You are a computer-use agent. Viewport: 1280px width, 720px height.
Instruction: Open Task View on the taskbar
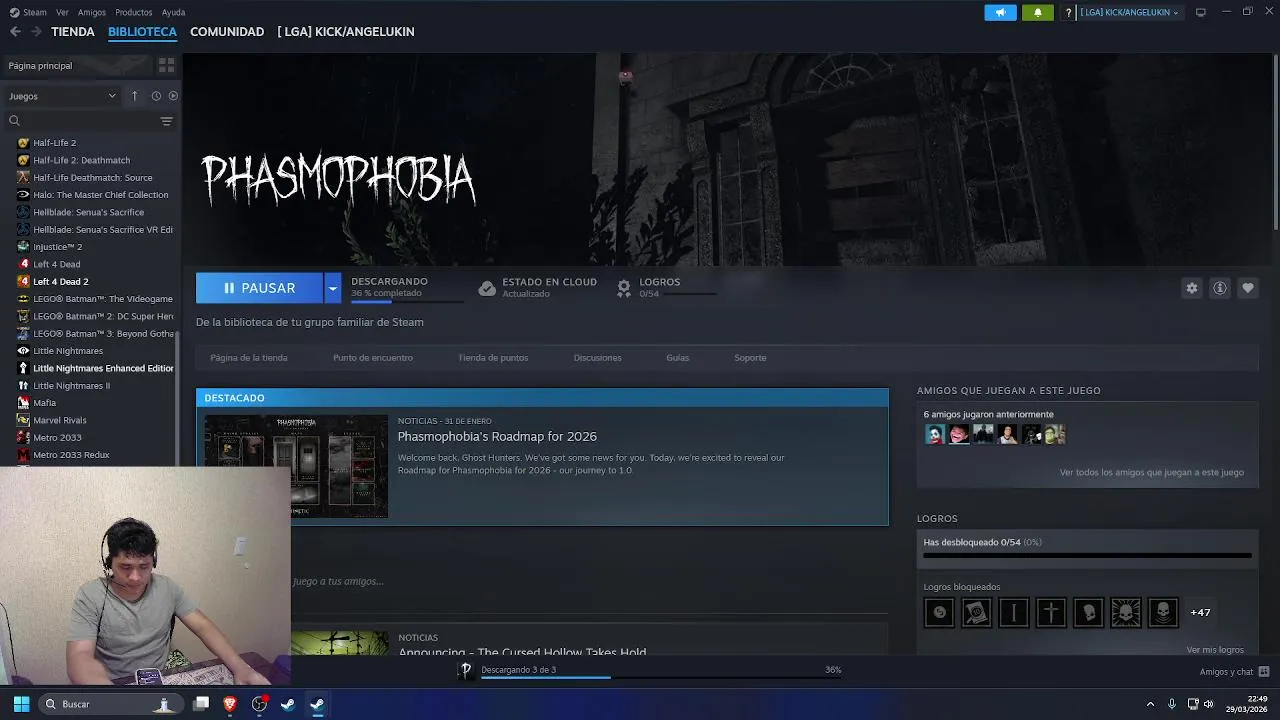201,704
